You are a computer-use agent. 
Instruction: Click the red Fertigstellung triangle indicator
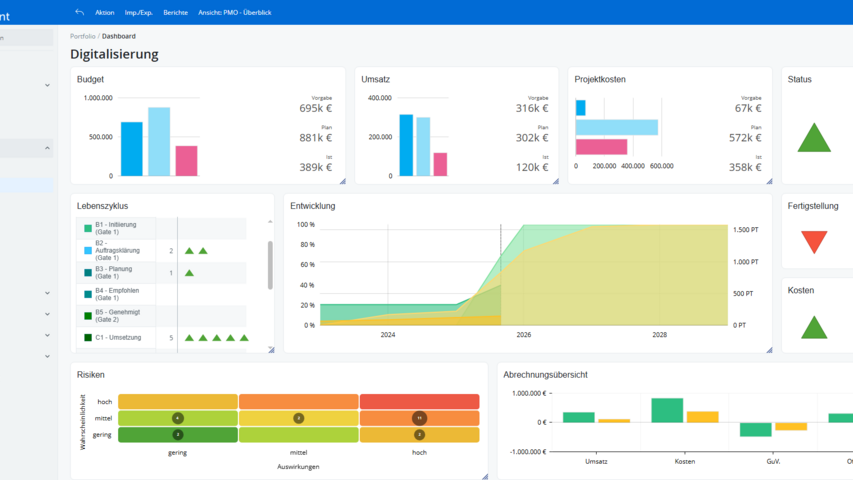814,241
